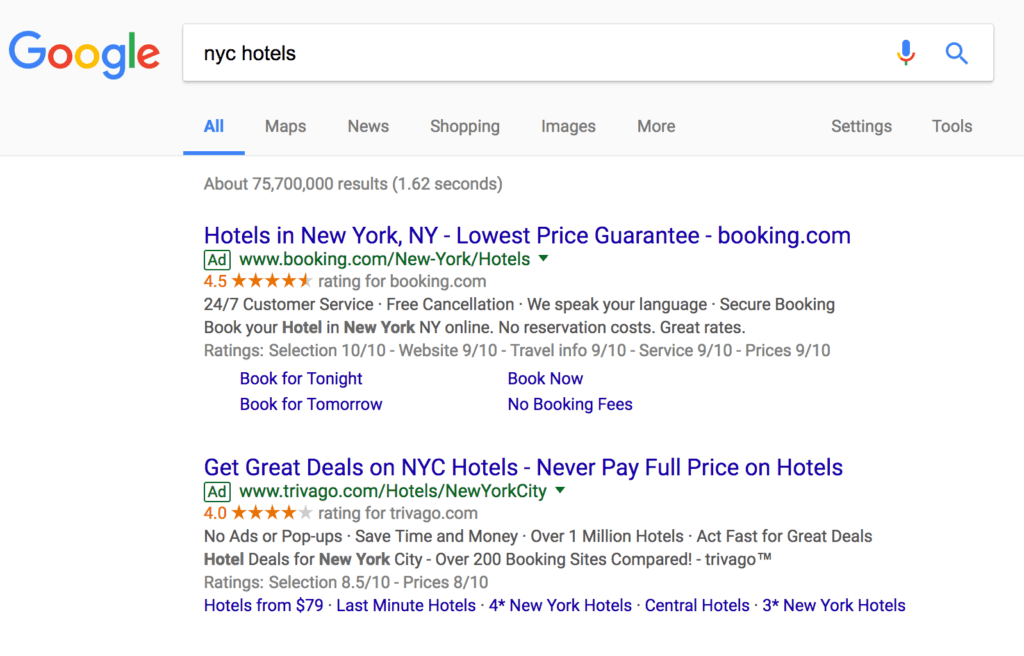Open the Hotels from $79 link

click(x=262, y=605)
